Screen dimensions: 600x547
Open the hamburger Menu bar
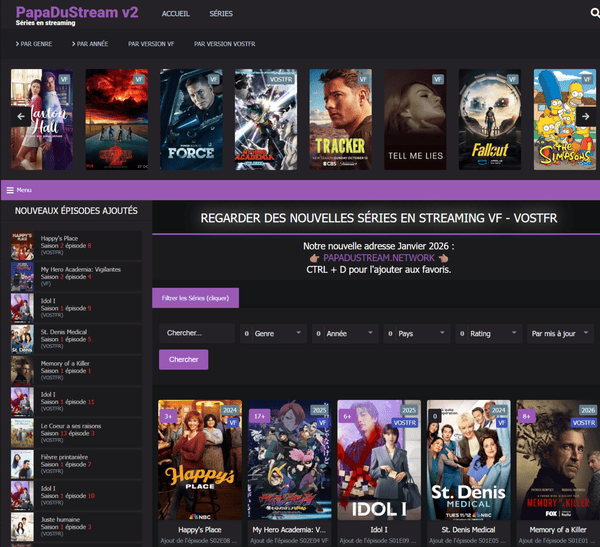pos(20,189)
